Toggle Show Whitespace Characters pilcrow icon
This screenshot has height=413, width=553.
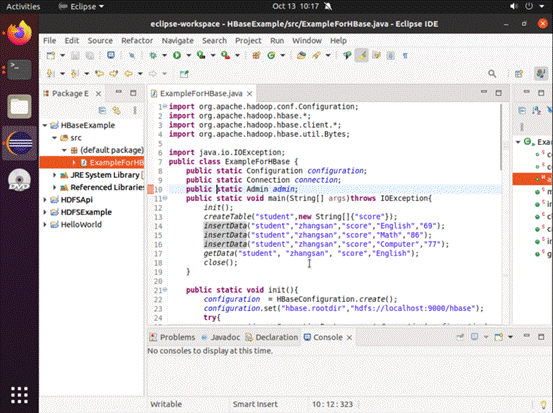coord(405,56)
